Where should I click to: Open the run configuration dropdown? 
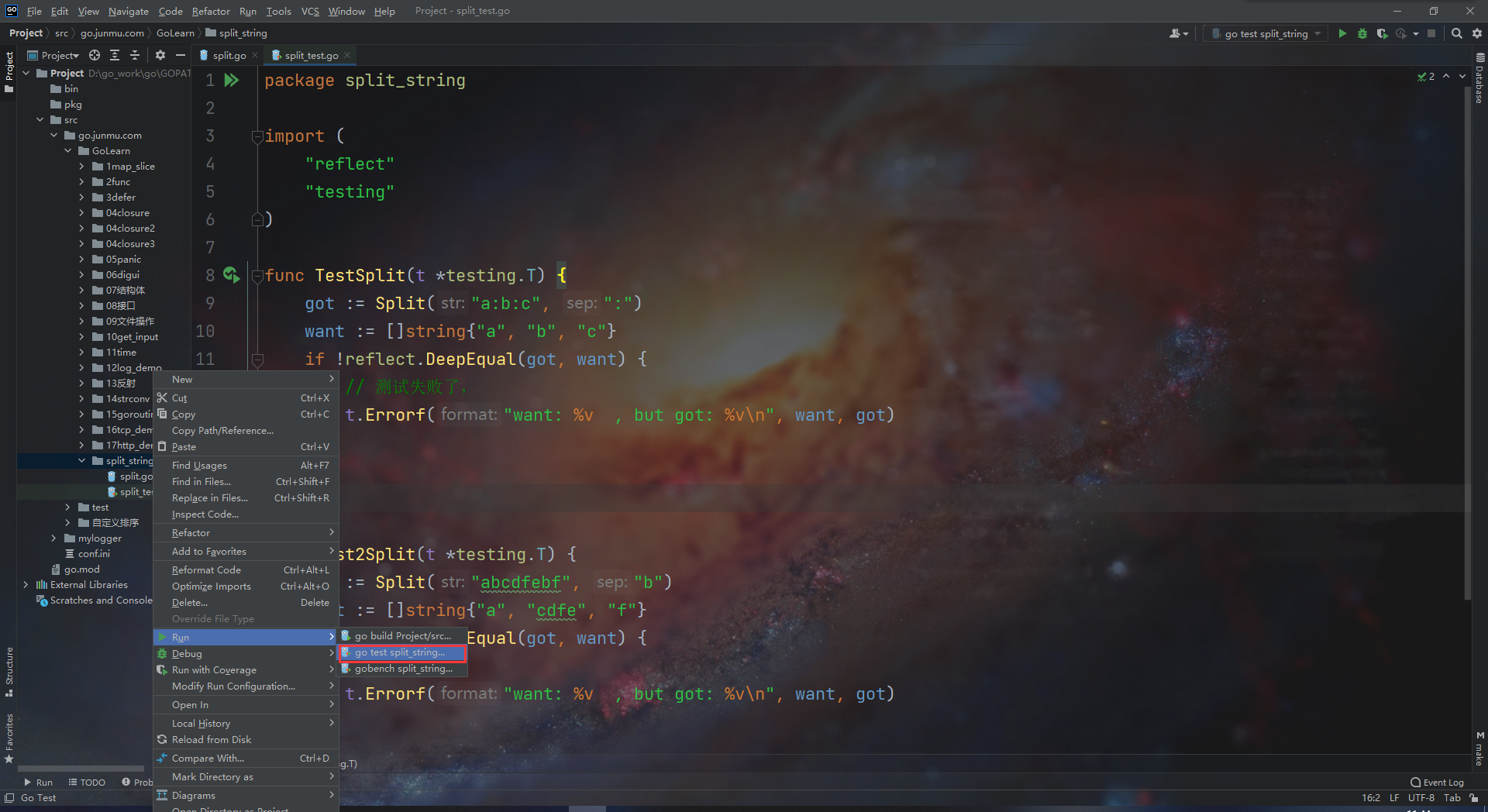pyautogui.click(x=1267, y=33)
